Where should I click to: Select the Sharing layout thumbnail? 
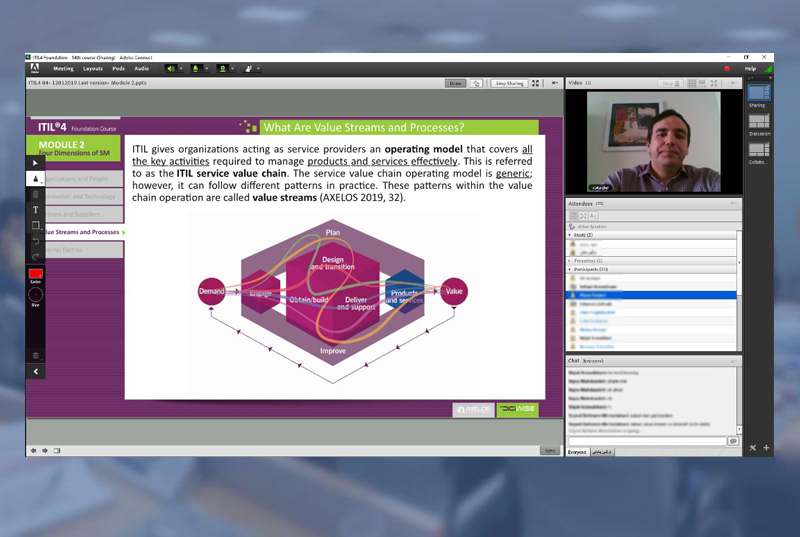point(759,92)
